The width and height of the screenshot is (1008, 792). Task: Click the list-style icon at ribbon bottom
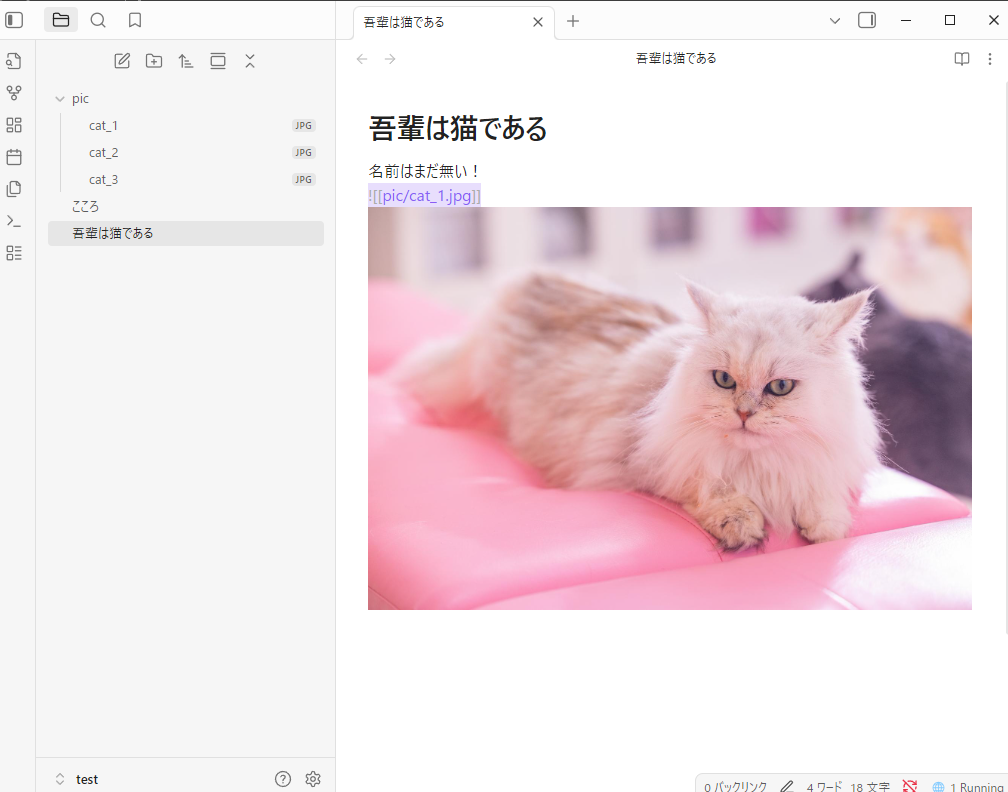[14, 253]
